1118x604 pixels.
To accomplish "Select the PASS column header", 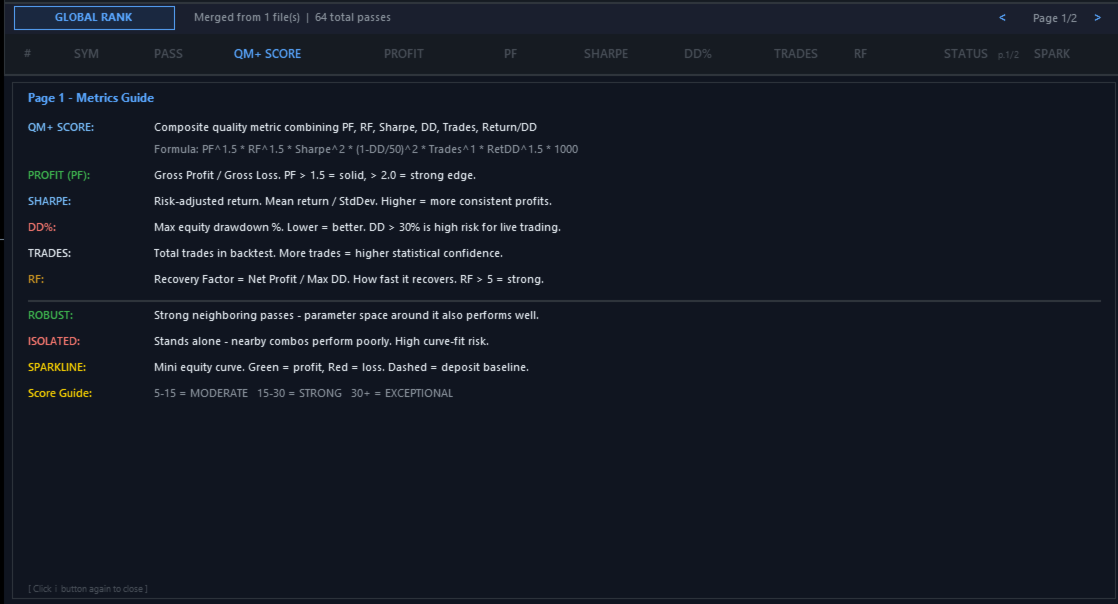I will pos(168,54).
